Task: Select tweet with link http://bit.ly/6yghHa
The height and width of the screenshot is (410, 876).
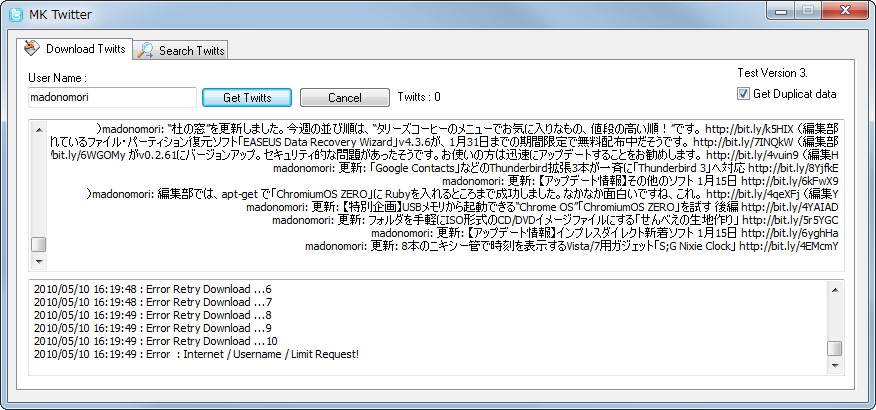Action: 604,233
